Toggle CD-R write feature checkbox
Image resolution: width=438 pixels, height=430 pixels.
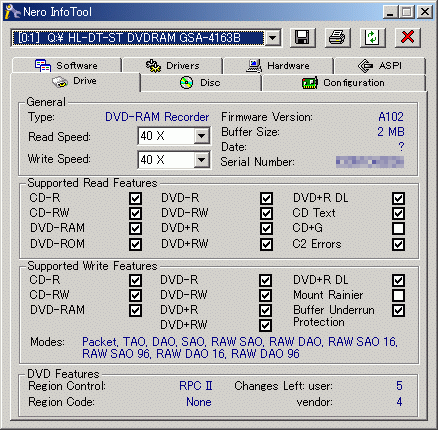point(135,280)
